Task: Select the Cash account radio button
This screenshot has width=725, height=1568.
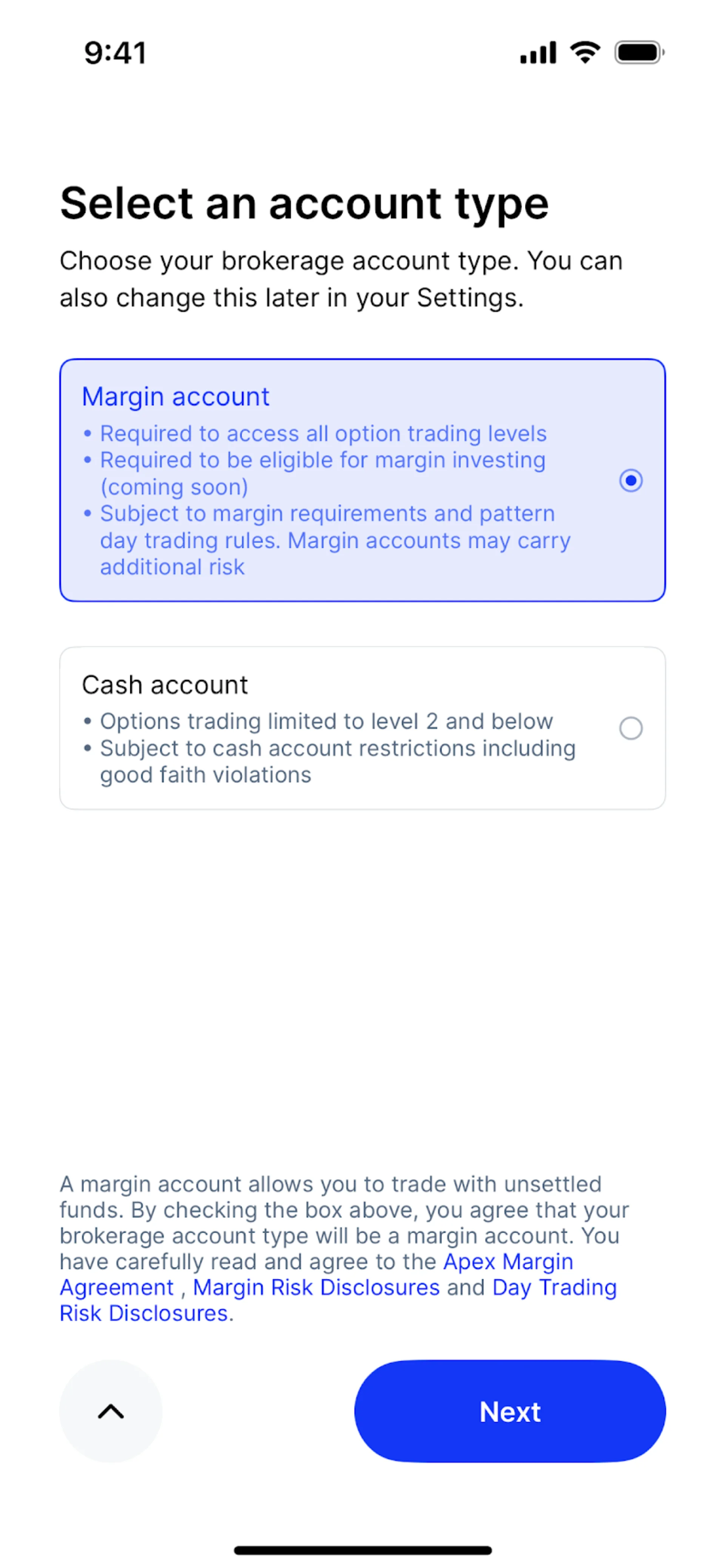Action: coord(631,728)
